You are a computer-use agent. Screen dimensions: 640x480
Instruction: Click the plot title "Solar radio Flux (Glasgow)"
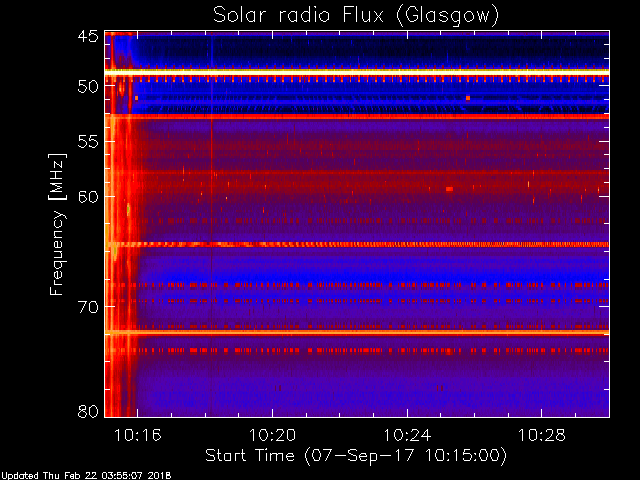point(356,16)
